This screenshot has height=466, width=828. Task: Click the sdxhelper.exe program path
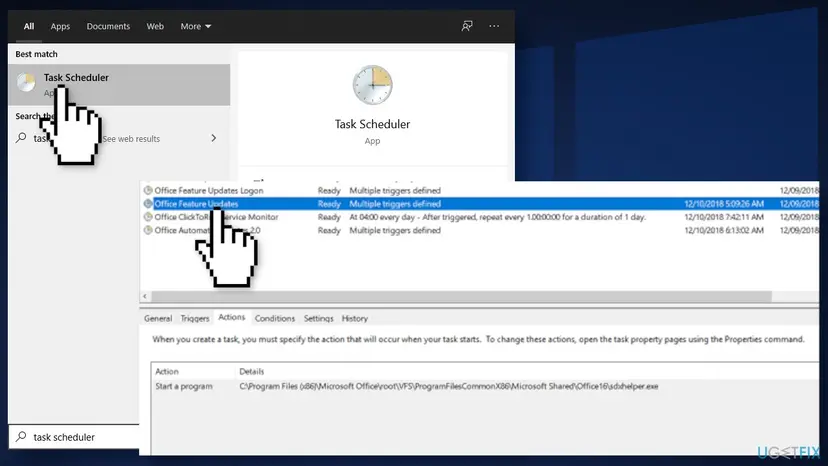click(x=449, y=386)
